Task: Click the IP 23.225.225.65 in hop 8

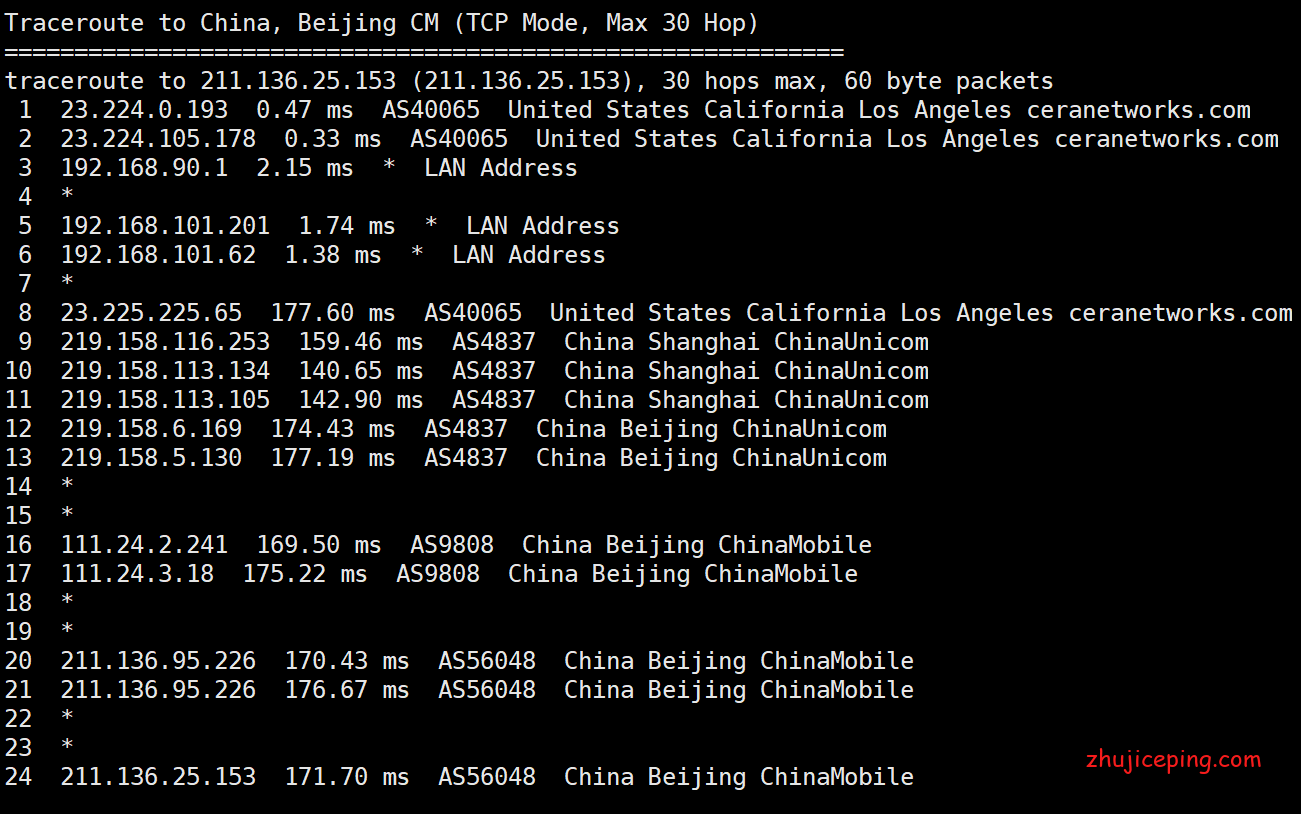Action: click(x=158, y=313)
